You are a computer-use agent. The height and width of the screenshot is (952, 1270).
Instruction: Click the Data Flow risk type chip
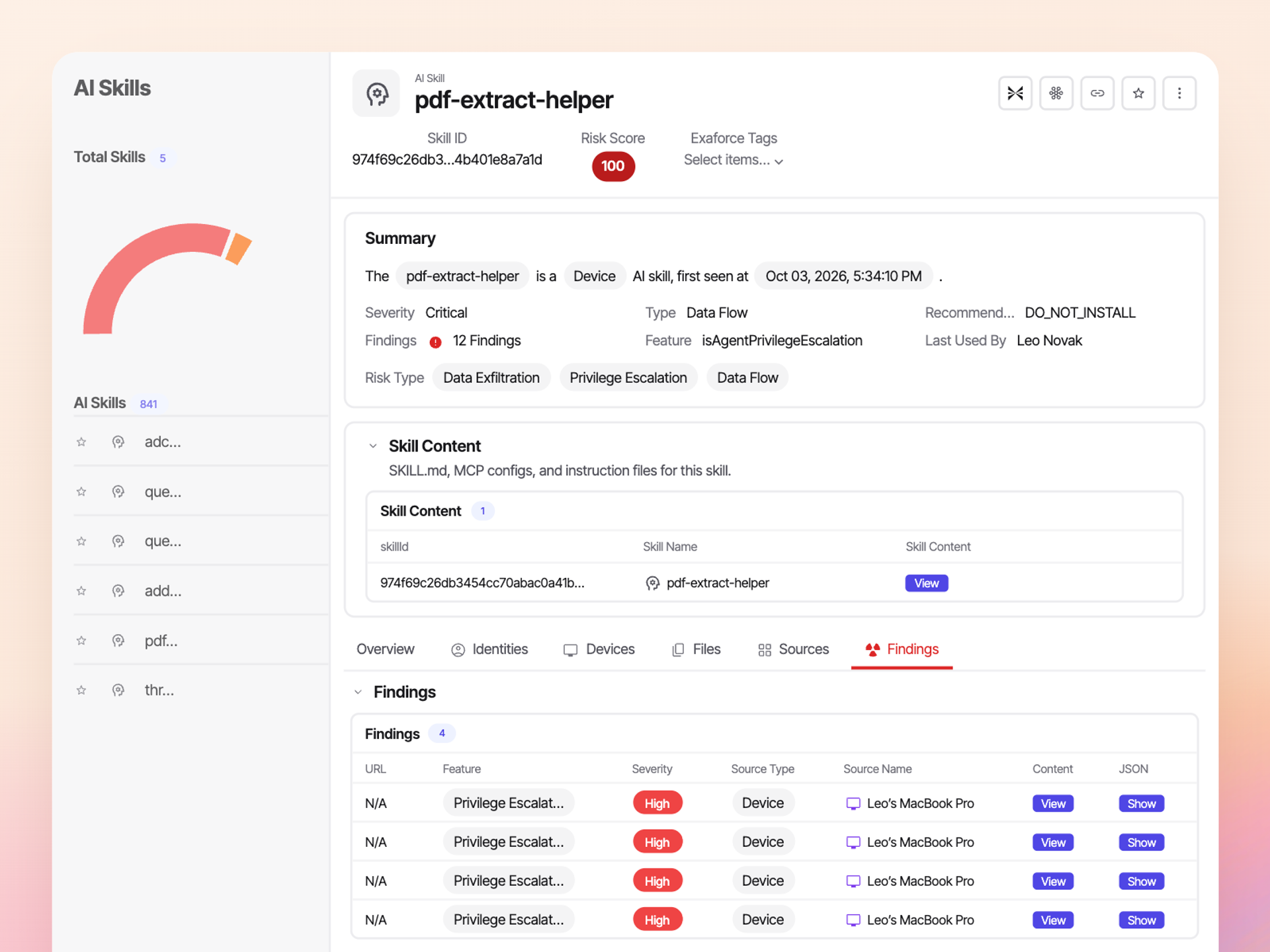click(747, 377)
